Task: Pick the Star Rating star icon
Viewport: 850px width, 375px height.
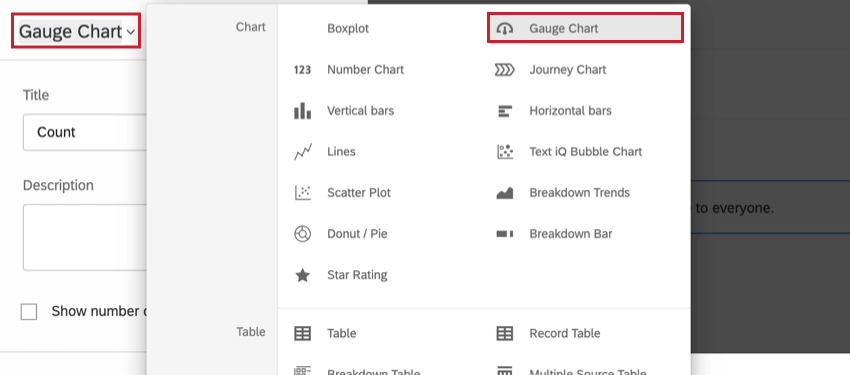Action: tap(302, 275)
